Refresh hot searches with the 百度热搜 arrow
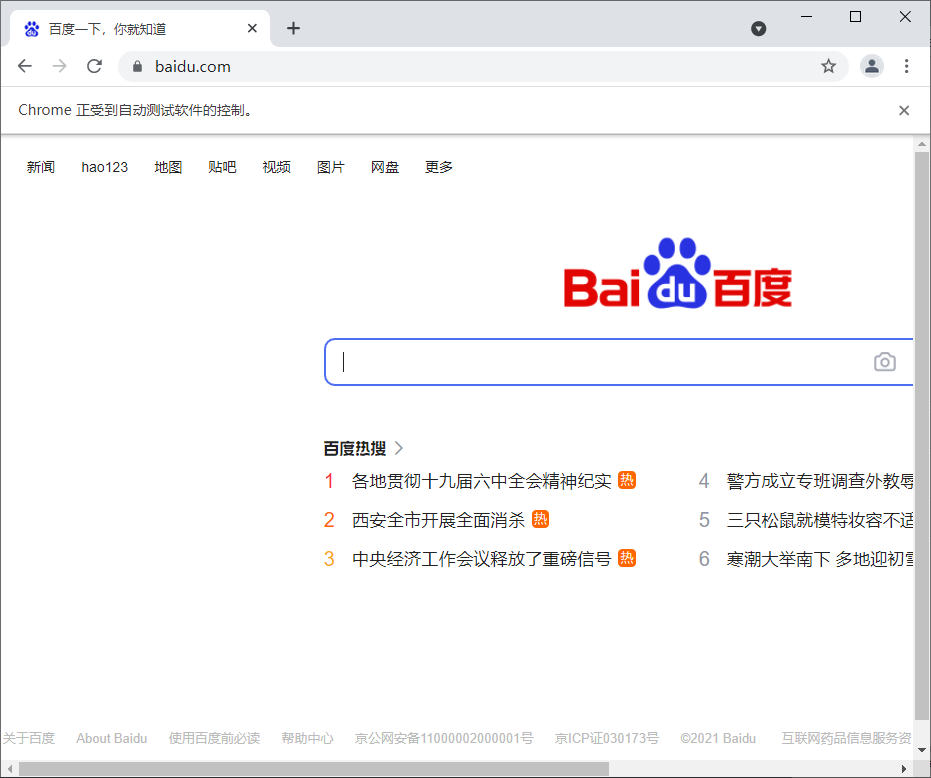This screenshot has height=778, width=931. (398, 448)
